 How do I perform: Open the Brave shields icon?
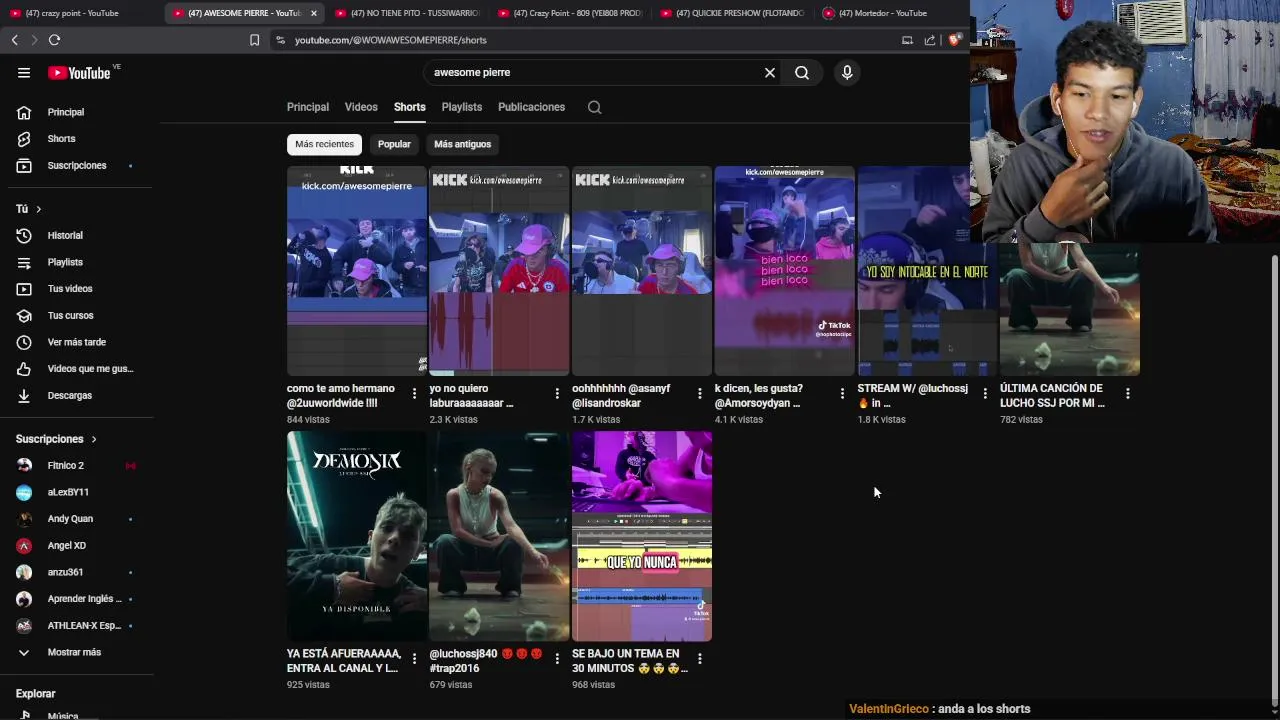pyautogui.click(x=954, y=40)
